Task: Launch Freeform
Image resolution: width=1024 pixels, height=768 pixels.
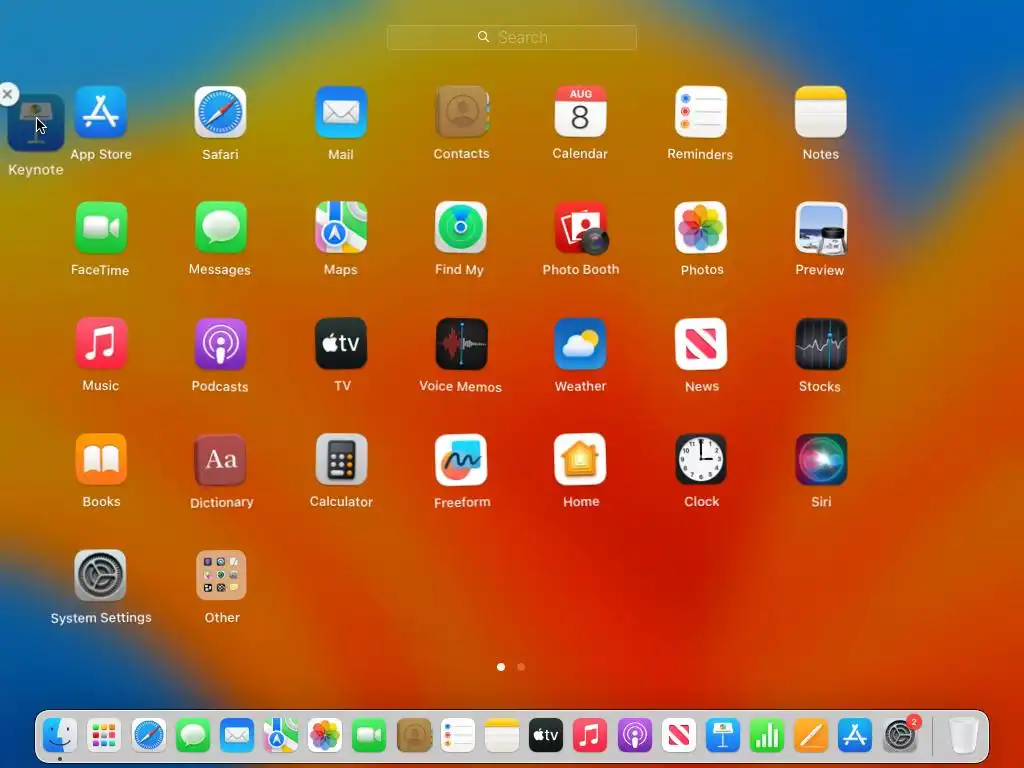Action: coord(460,459)
